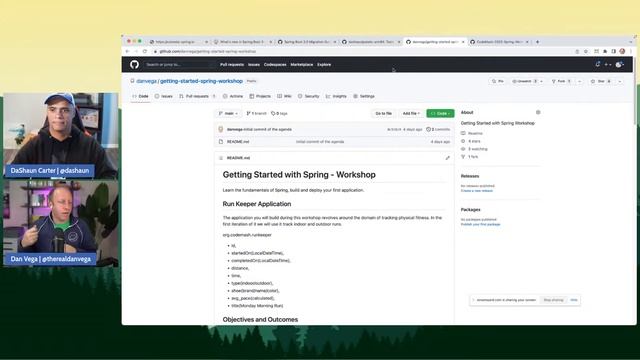Expand the Fork options arrow
The width and height of the screenshot is (640, 360).
(579, 81)
